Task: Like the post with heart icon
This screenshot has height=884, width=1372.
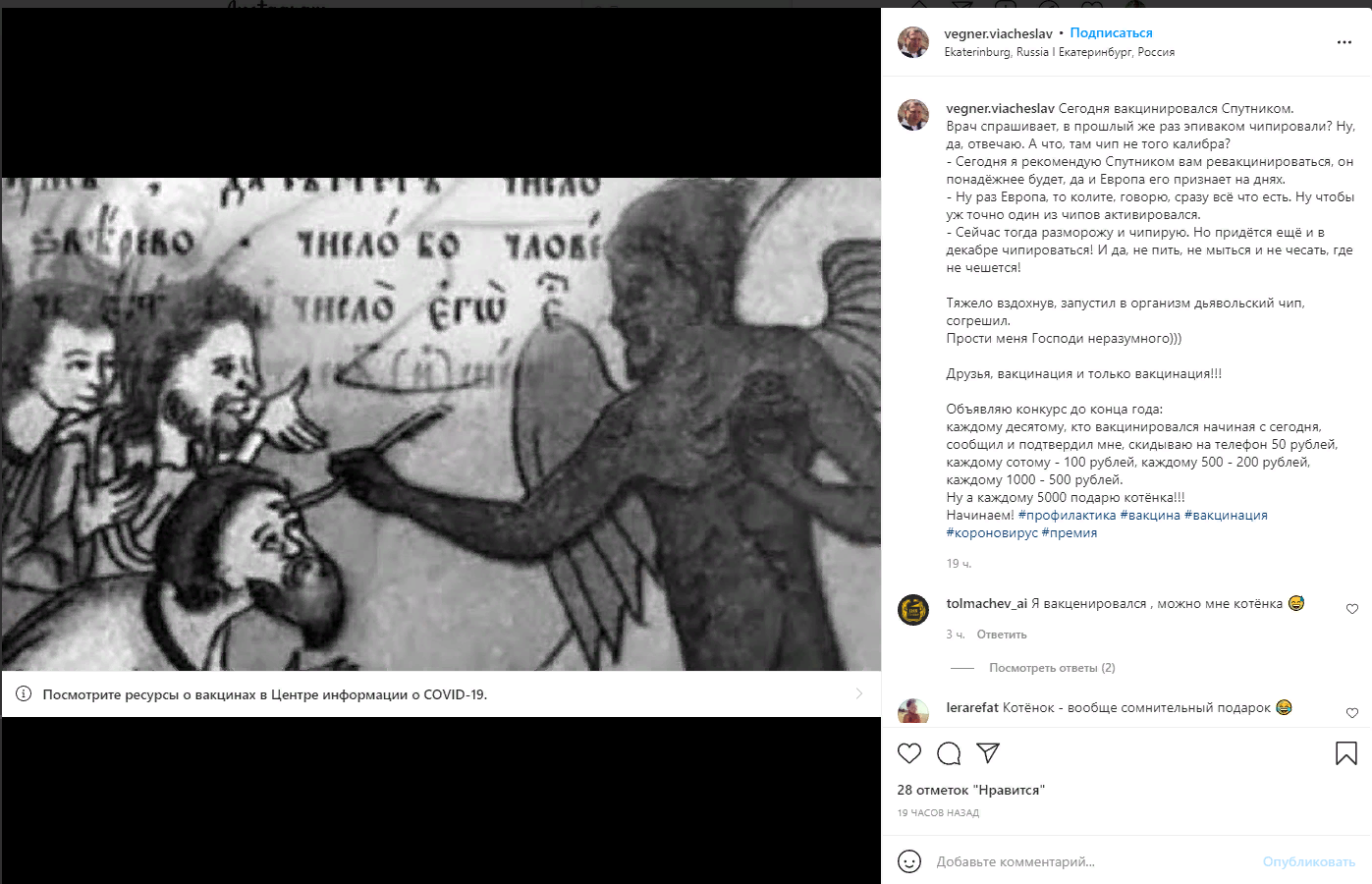Action: coord(909,753)
